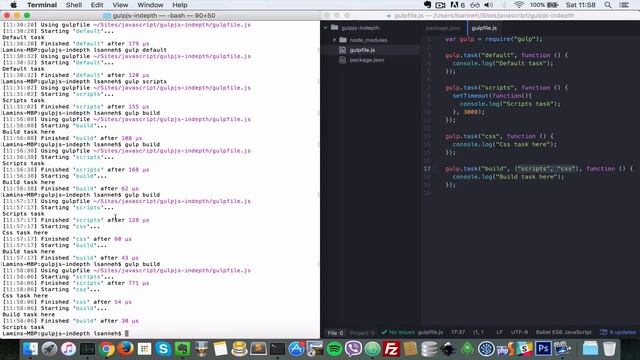Image resolution: width=640 pixels, height=360 pixels.
Task: Open the volume control in menu bar
Action: coord(488,5)
